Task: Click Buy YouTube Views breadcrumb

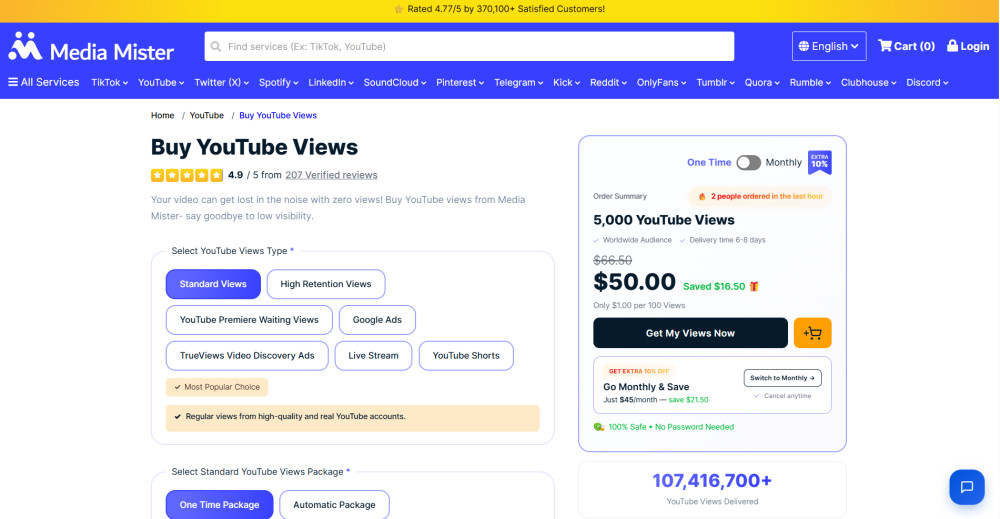Action: 278,115
